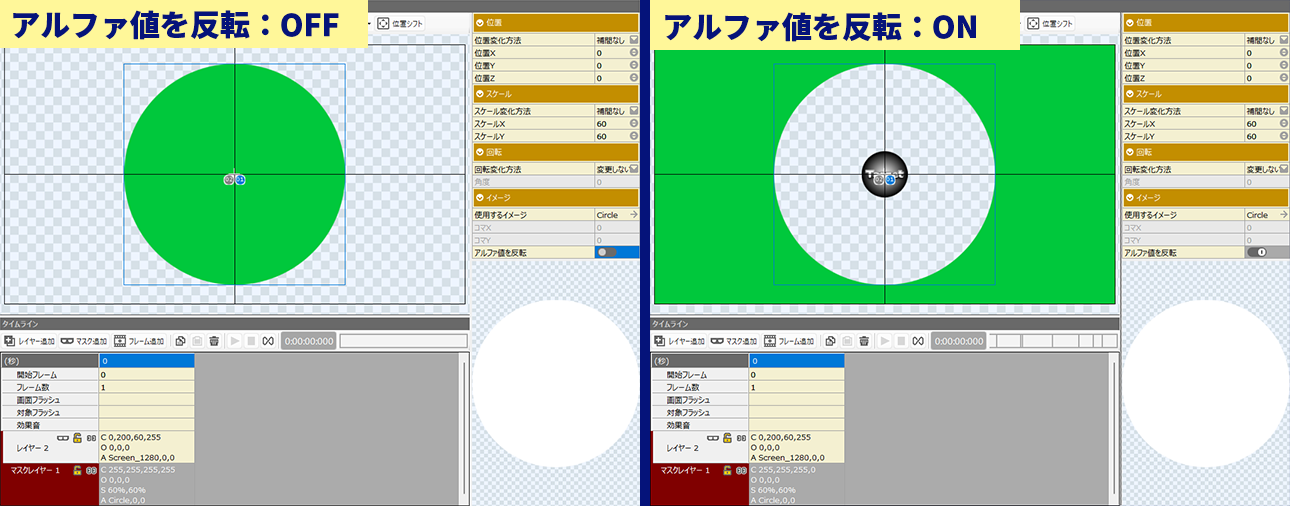The image size is (1290, 506).
Task: Toggle visibility icon on left マスクレイヤー 1
Action: tap(91, 470)
